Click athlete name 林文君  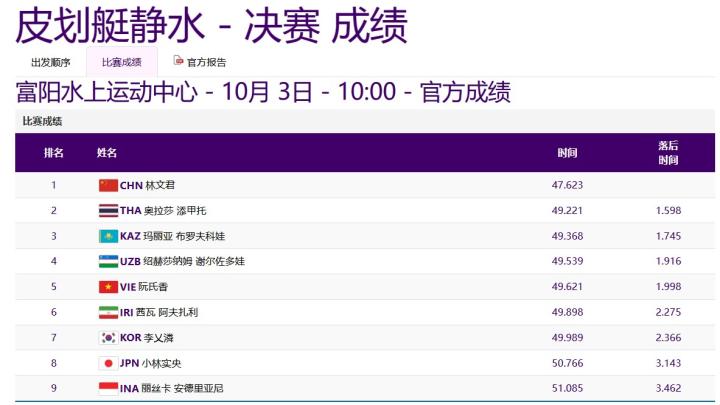click(160, 185)
